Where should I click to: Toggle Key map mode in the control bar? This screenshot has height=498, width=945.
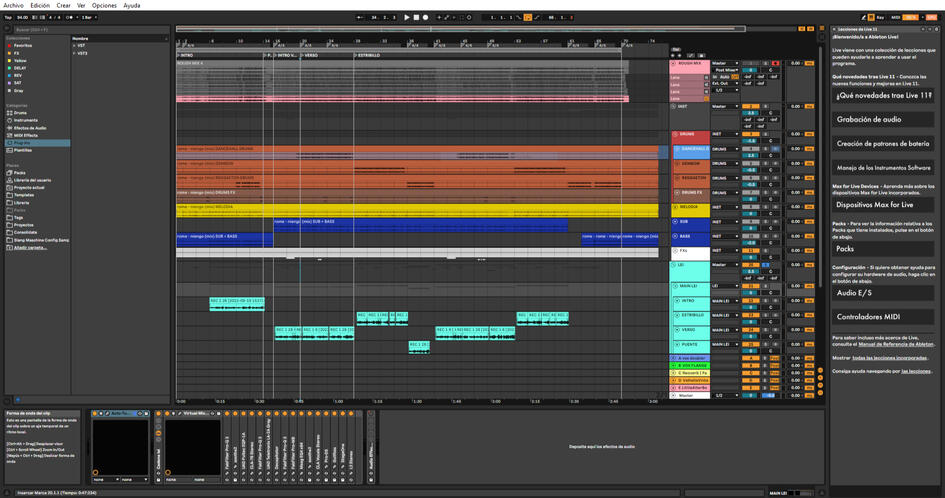pos(881,17)
